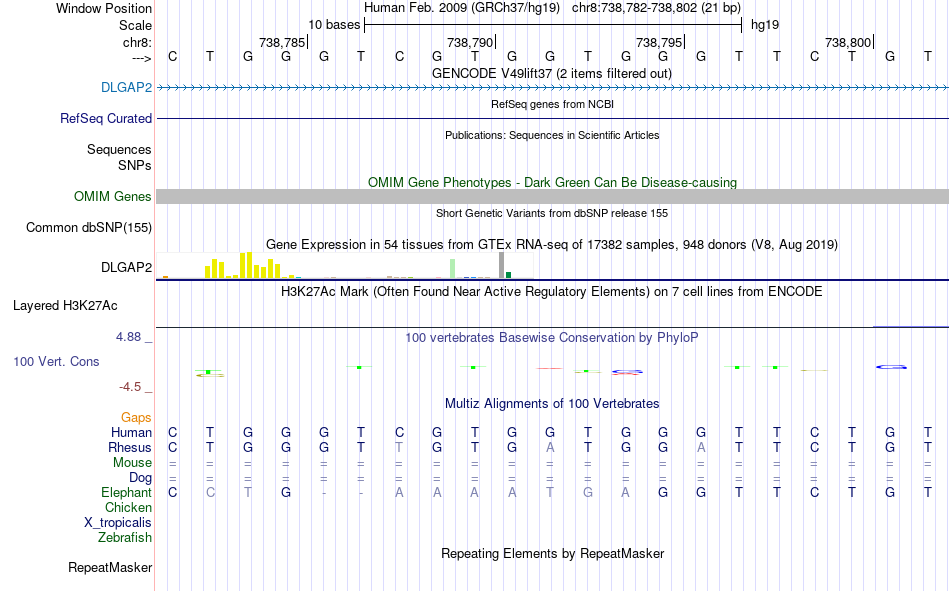
Task: Click the Common dbSNP(155) track label
Action: [x=88, y=227]
